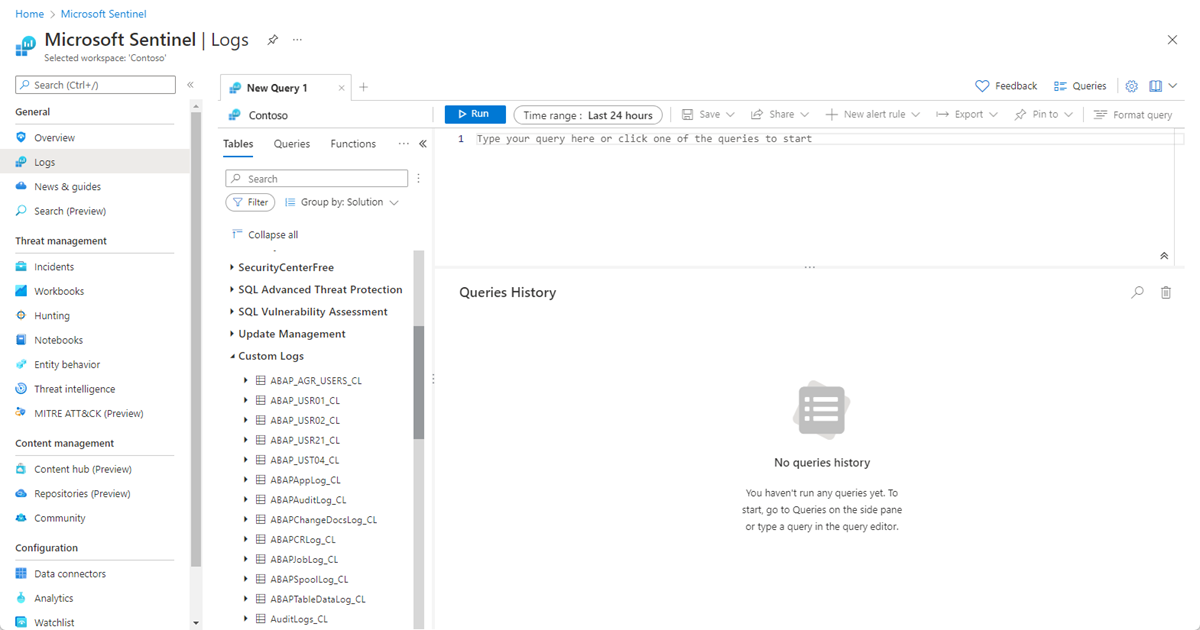The height and width of the screenshot is (630, 1200).
Task: Click the tables Search input field
Action: 316,179
